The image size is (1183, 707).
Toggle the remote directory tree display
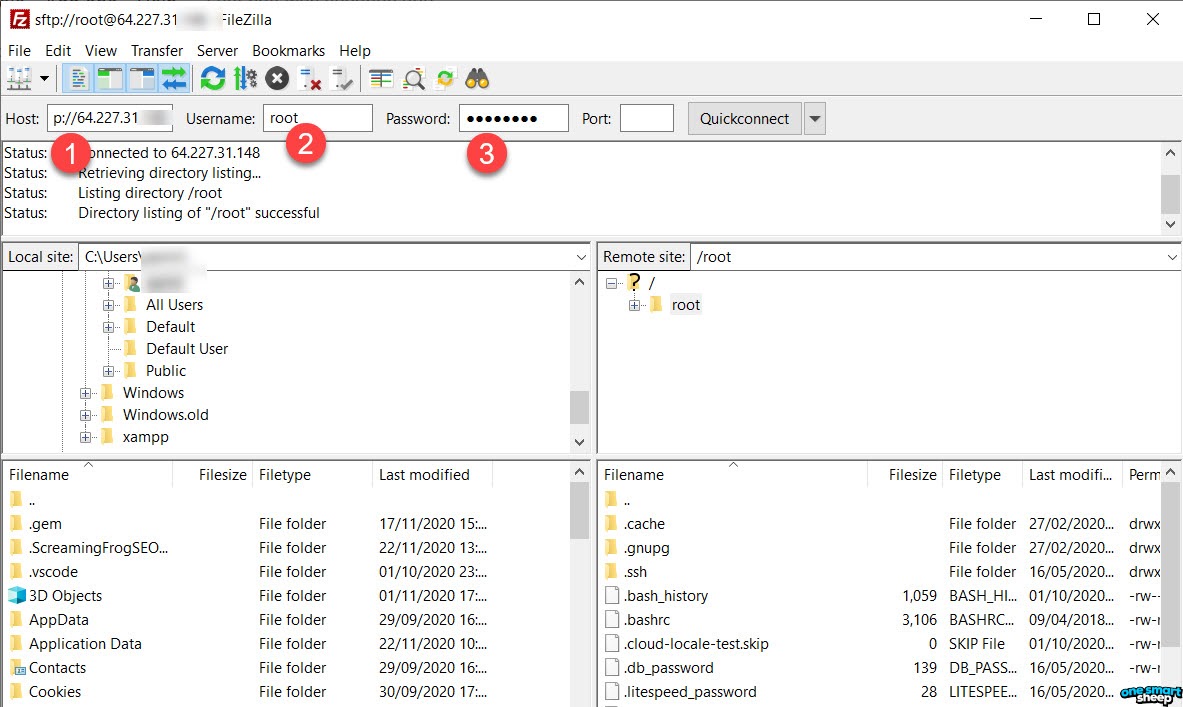tap(141, 78)
